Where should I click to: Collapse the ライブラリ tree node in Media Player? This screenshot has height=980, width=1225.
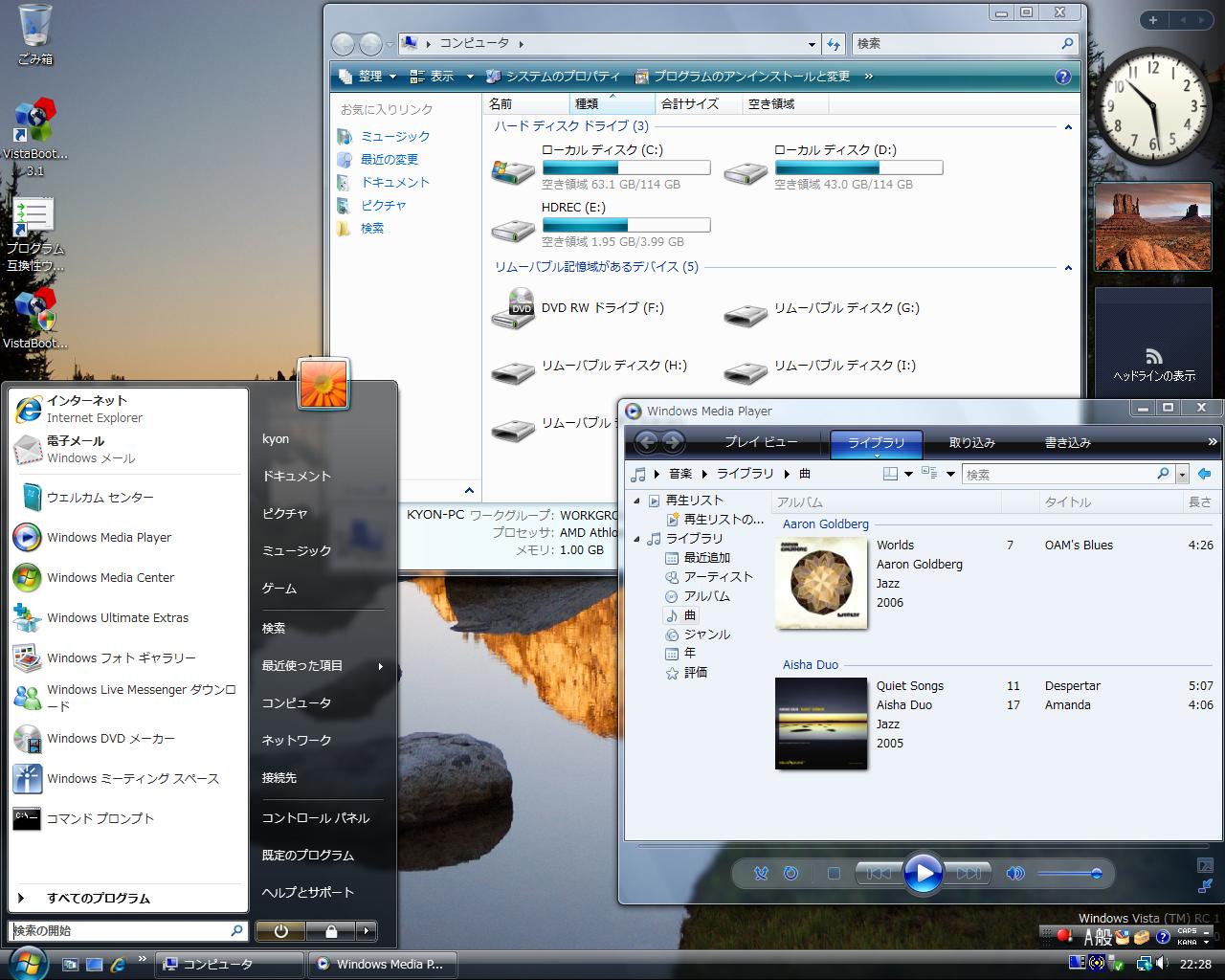pos(636,539)
